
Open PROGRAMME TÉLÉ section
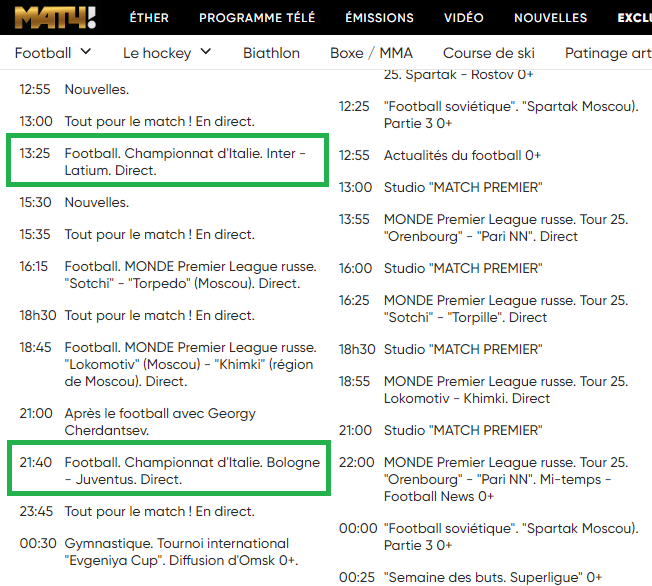[257, 18]
